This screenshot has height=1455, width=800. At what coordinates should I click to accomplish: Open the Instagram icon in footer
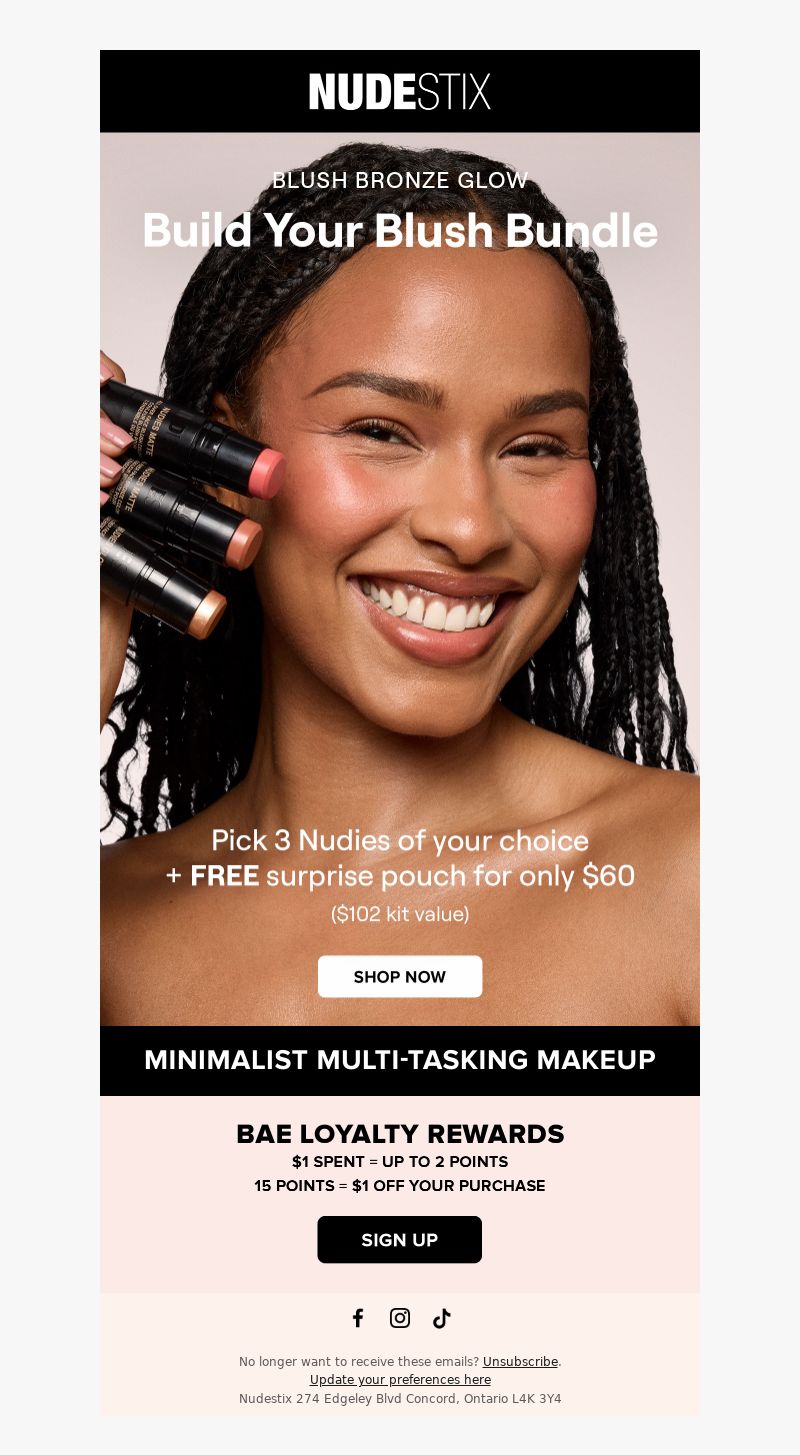(400, 1318)
